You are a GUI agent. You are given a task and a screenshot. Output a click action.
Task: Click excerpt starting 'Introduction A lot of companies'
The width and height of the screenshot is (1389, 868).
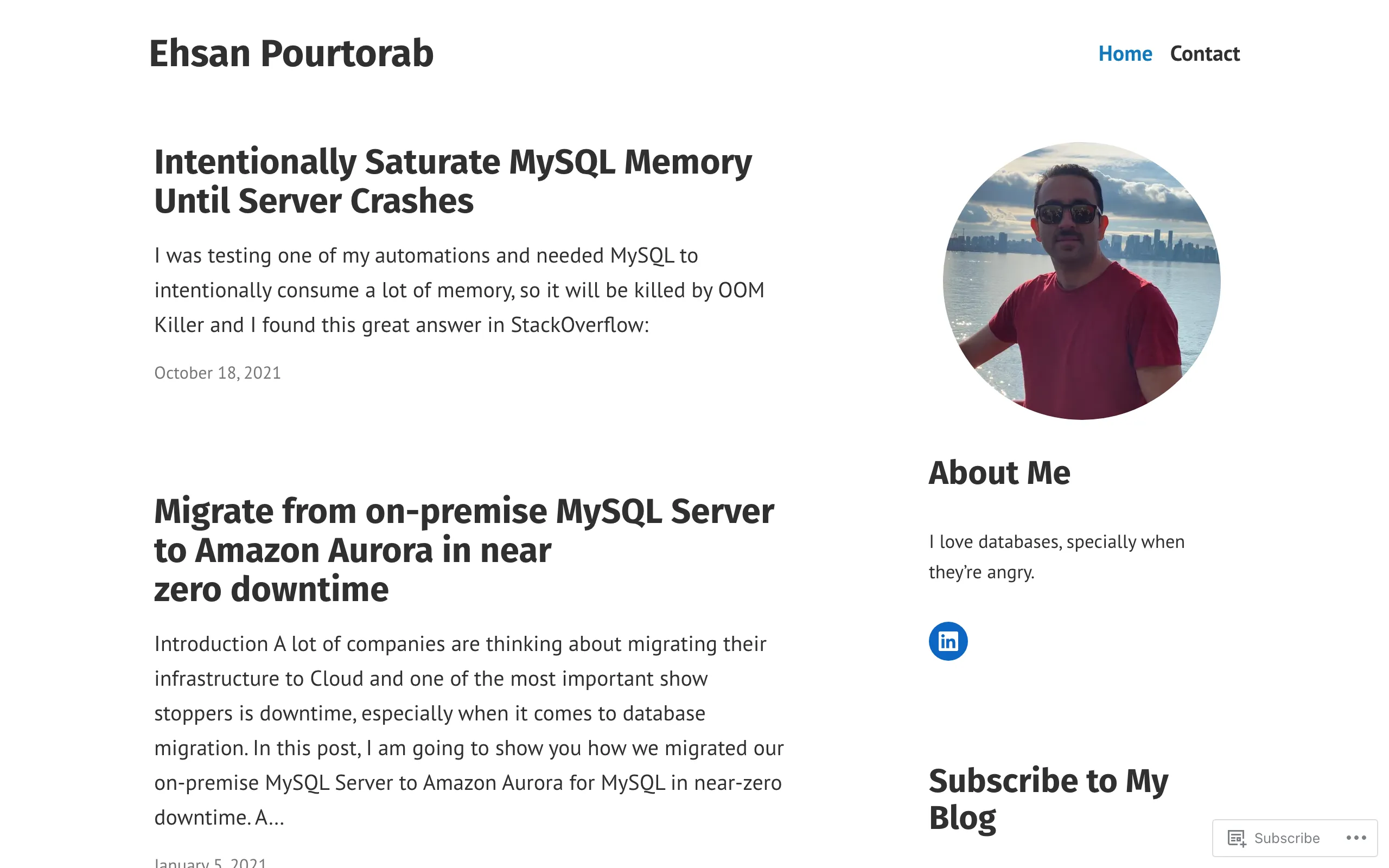click(x=469, y=730)
